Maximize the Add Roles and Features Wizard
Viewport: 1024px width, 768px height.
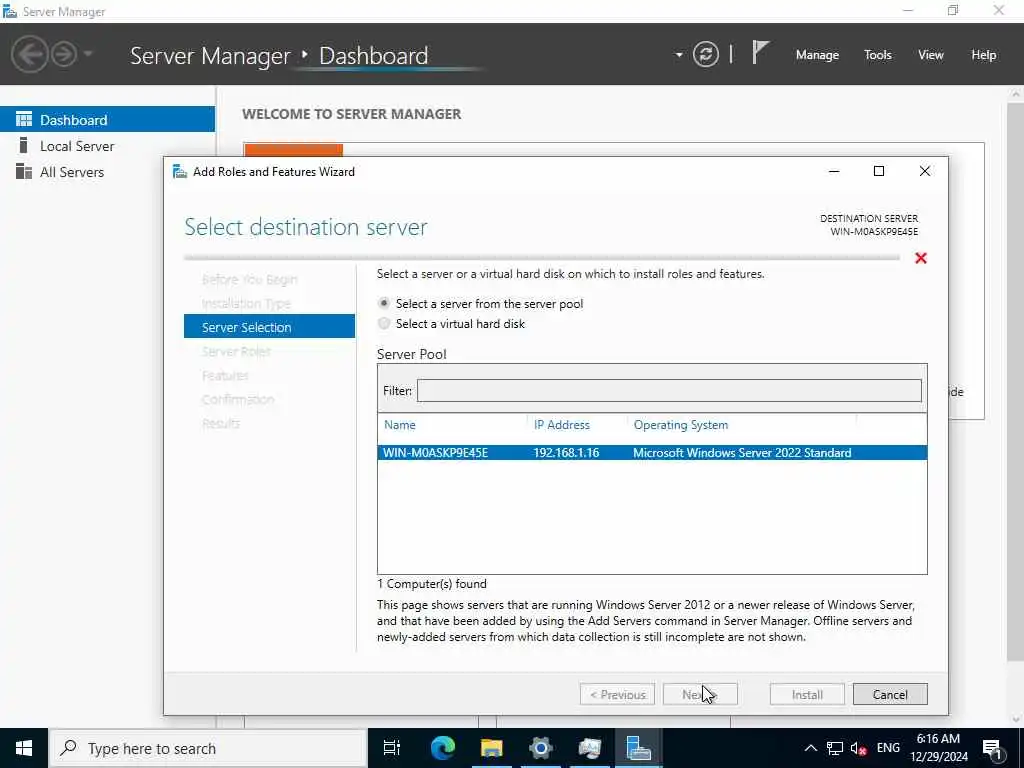[x=879, y=171]
